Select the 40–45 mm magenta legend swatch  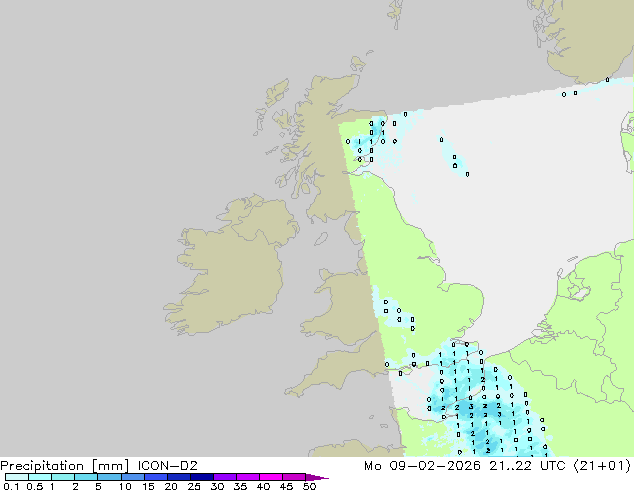[271, 477]
